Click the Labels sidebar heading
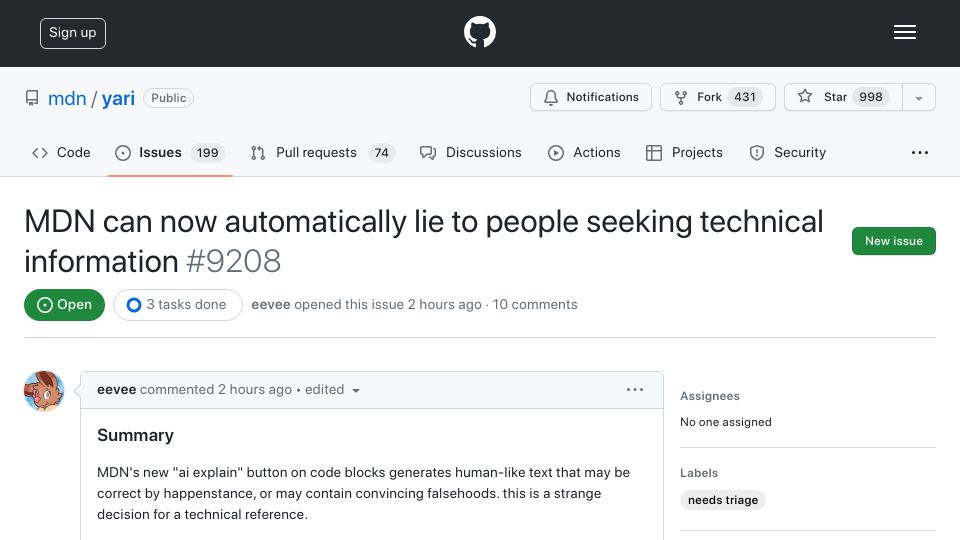 coord(699,473)
